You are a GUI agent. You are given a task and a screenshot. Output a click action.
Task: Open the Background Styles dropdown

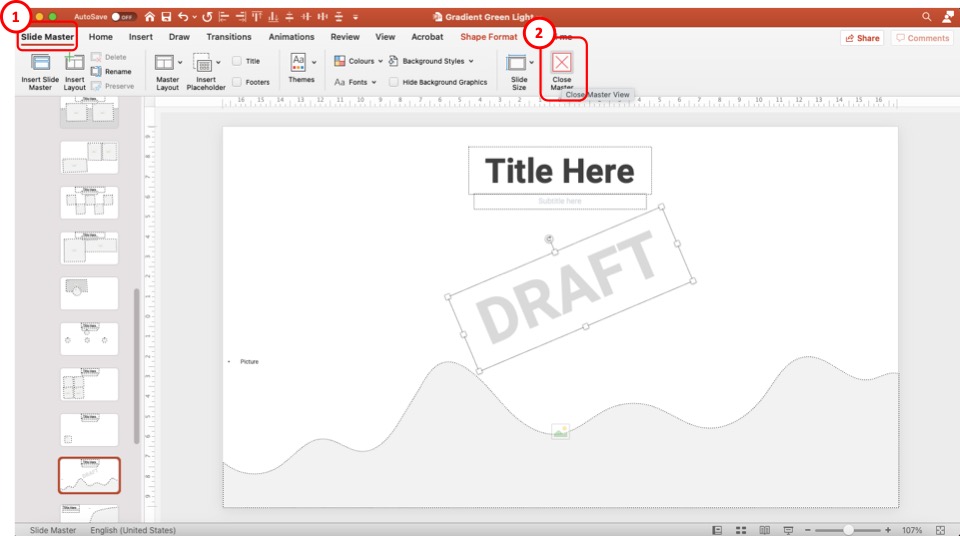[x=432, y=61]
